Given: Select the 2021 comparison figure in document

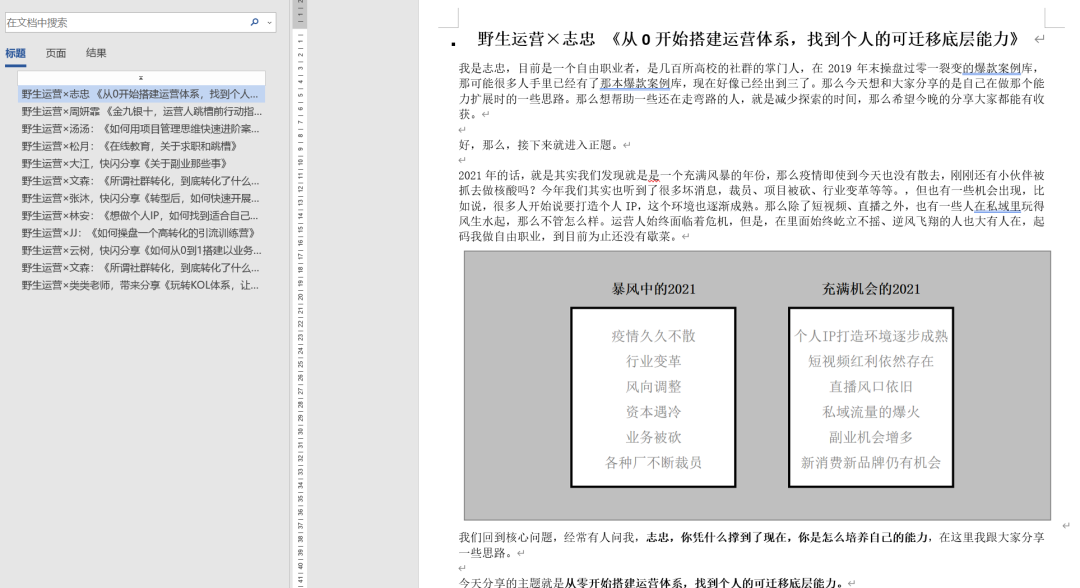Looking at the screenshot, I should point(757,385).
